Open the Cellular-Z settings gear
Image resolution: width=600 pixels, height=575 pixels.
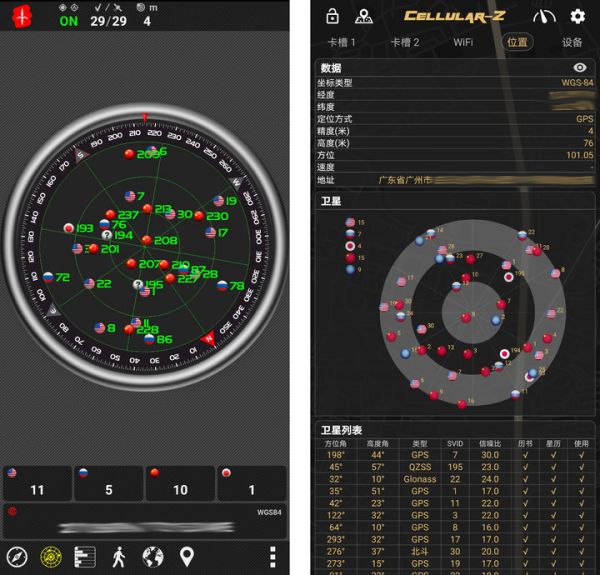click(577, 16)
